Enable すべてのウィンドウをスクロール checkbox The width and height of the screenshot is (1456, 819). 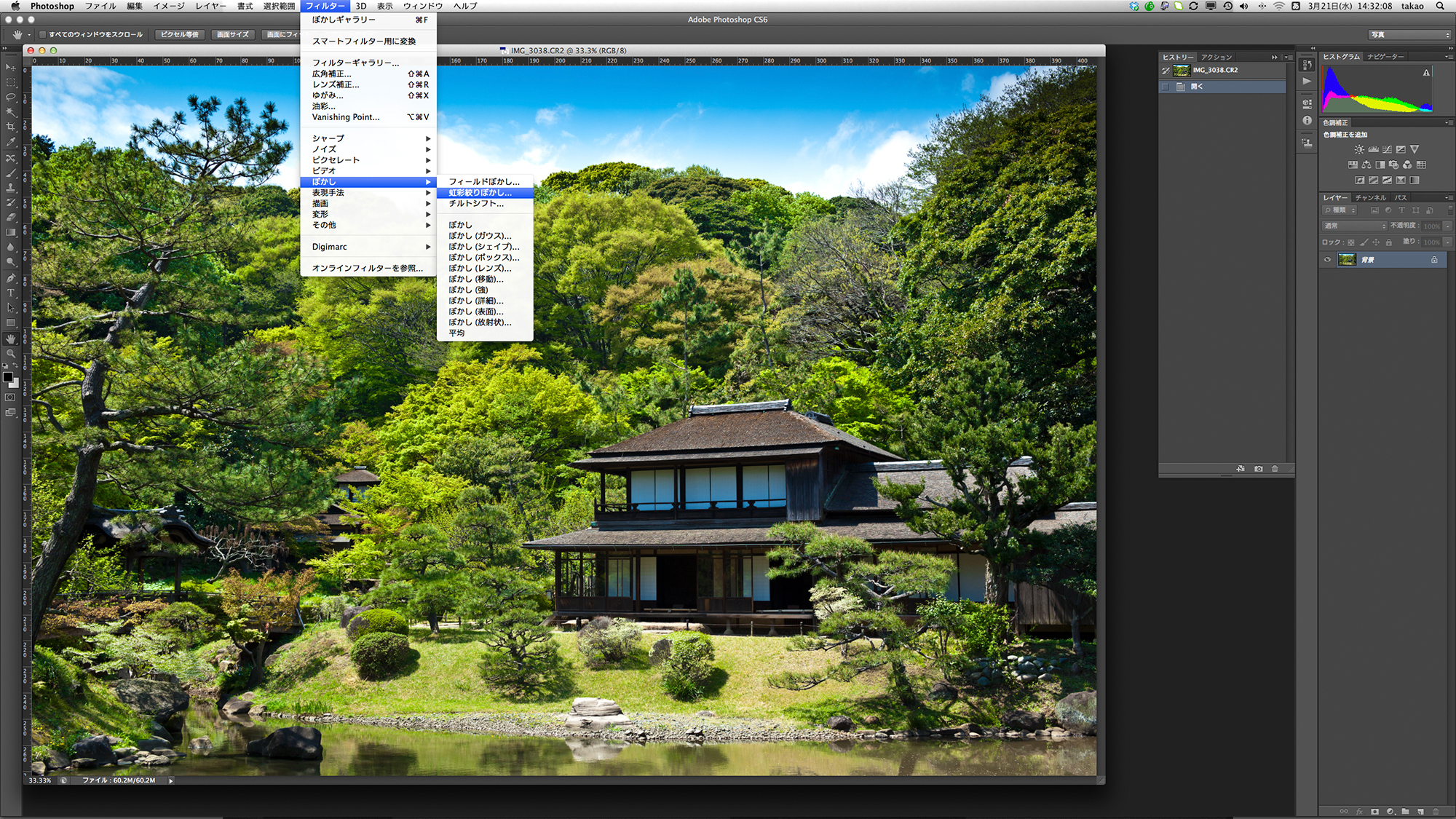pos(43,34)
